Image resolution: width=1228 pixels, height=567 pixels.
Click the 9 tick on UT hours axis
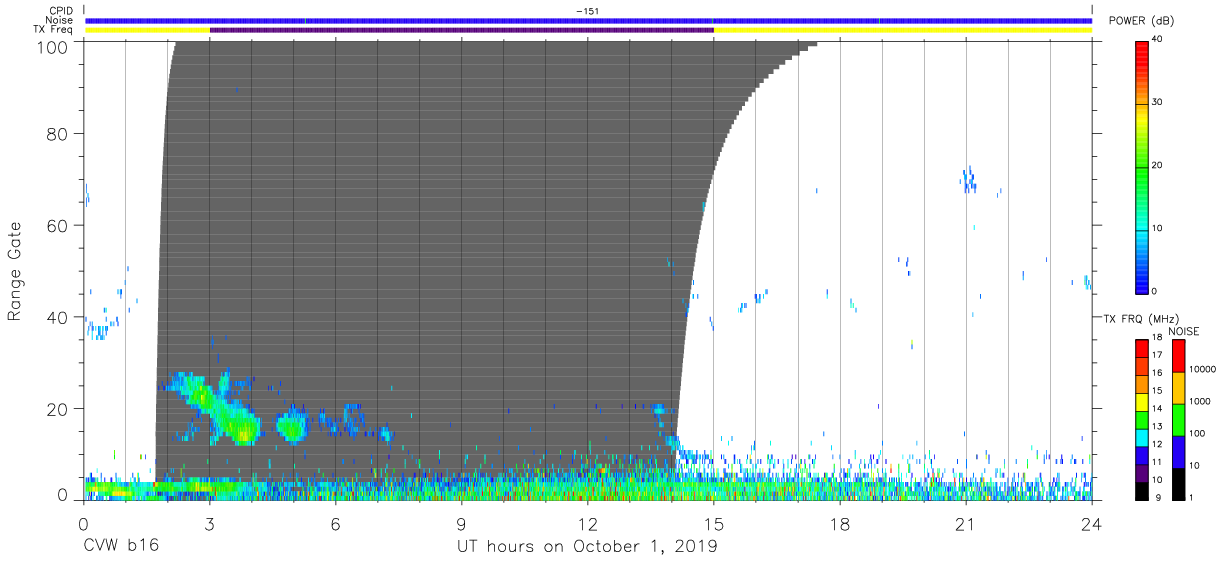tap(461, 524)
